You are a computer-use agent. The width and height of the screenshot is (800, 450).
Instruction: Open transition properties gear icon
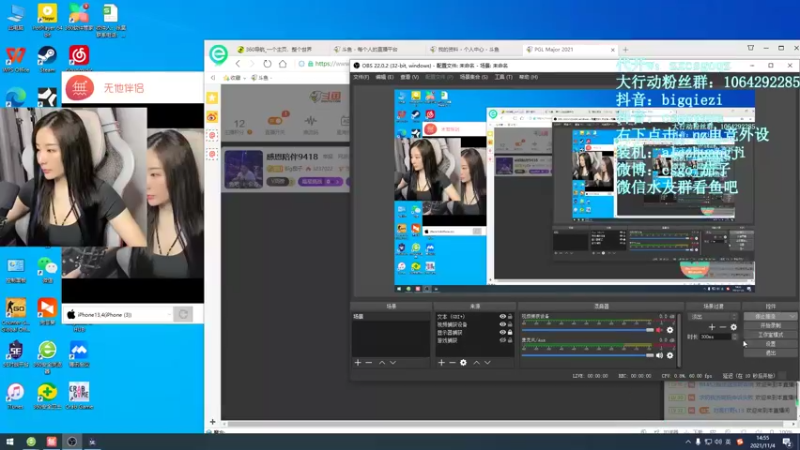pyautogui.click(x=734, y=327)
